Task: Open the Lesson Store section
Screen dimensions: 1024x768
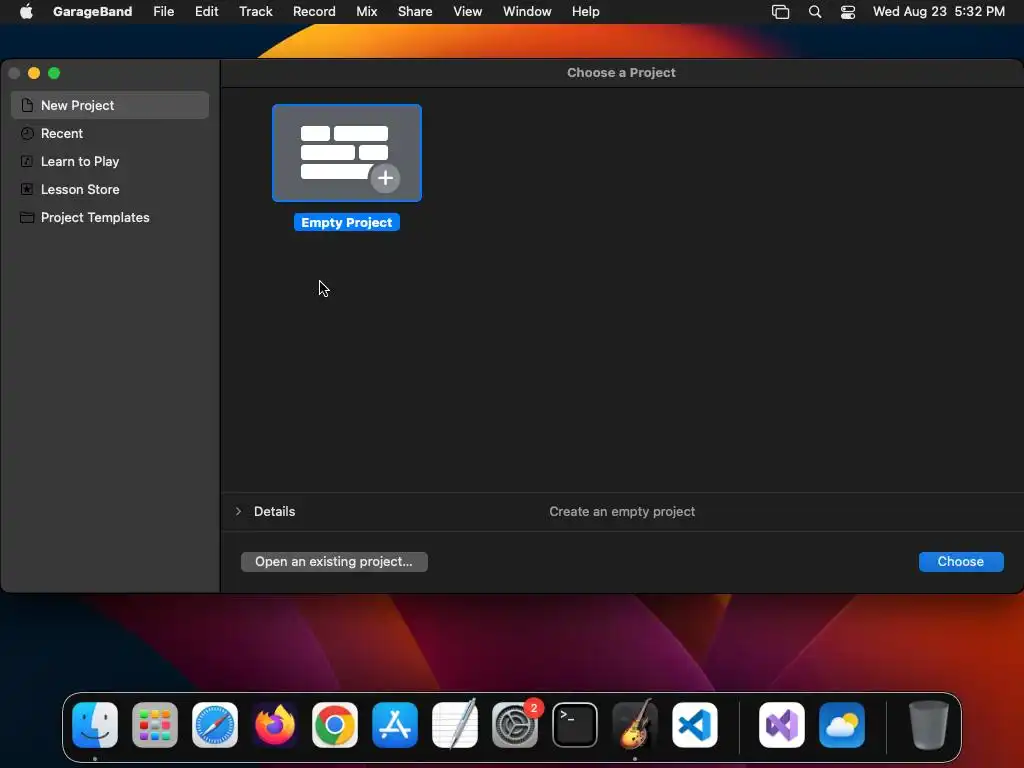Action: 110,189
